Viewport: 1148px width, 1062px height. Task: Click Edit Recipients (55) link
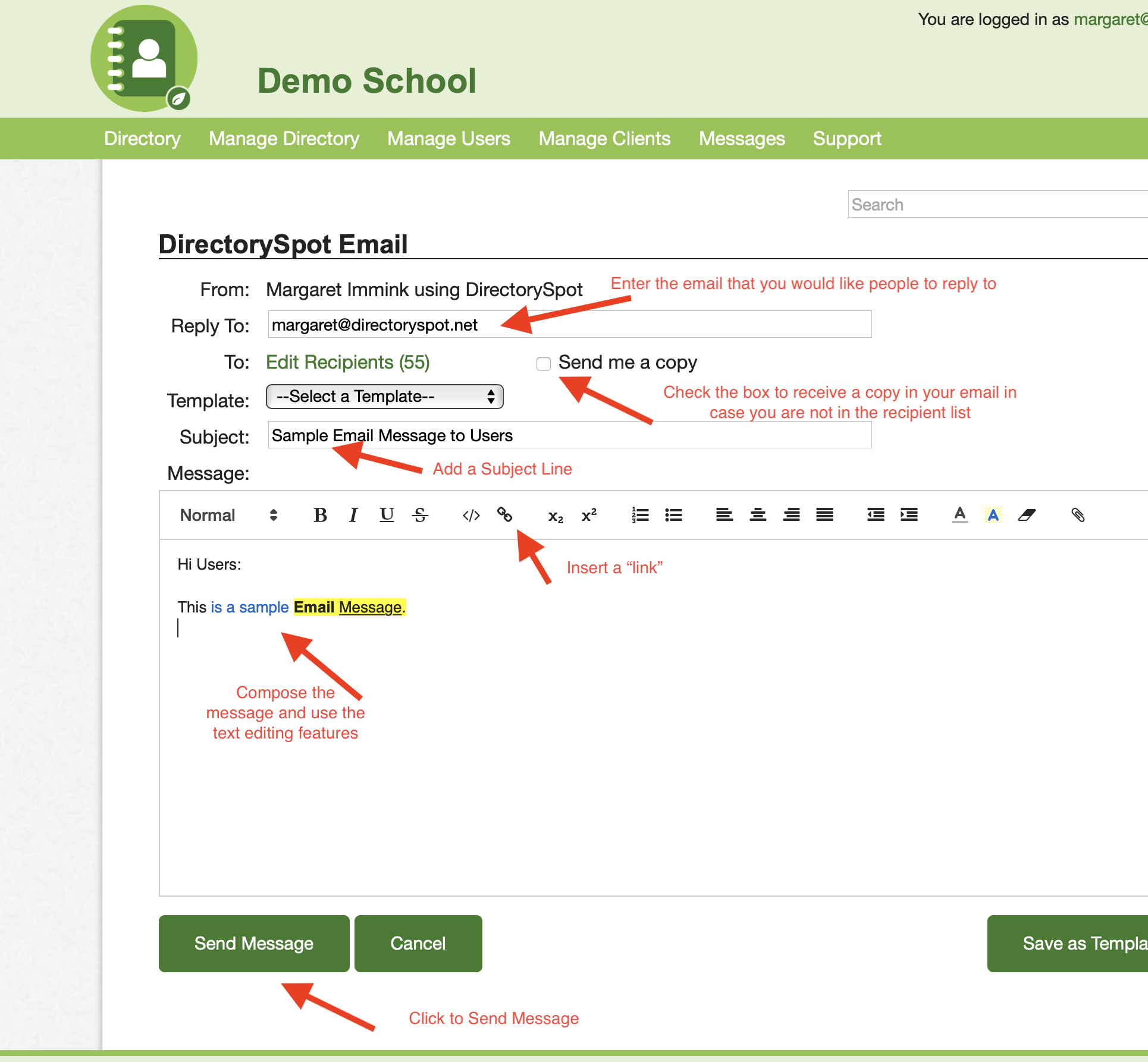(348, 362)
